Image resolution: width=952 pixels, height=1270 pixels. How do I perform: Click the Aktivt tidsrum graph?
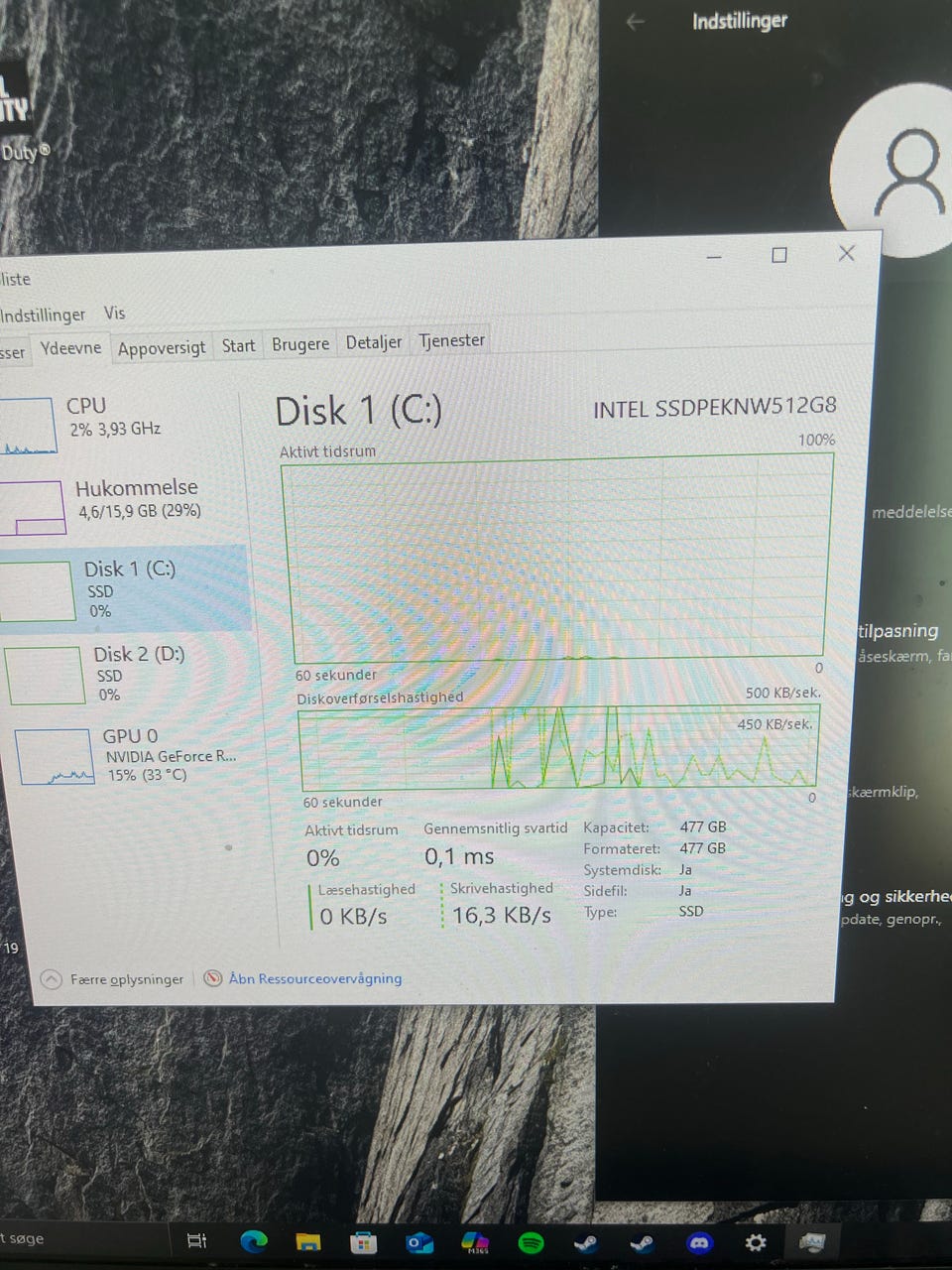click(x=557, y=560)
